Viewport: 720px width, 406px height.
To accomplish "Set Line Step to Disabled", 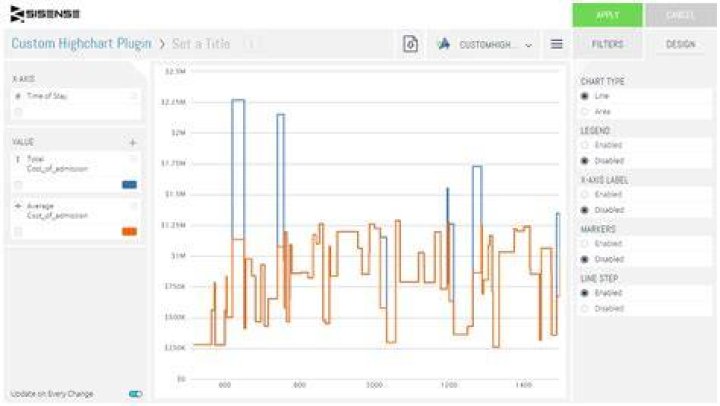I will click(x=584, y=308).
